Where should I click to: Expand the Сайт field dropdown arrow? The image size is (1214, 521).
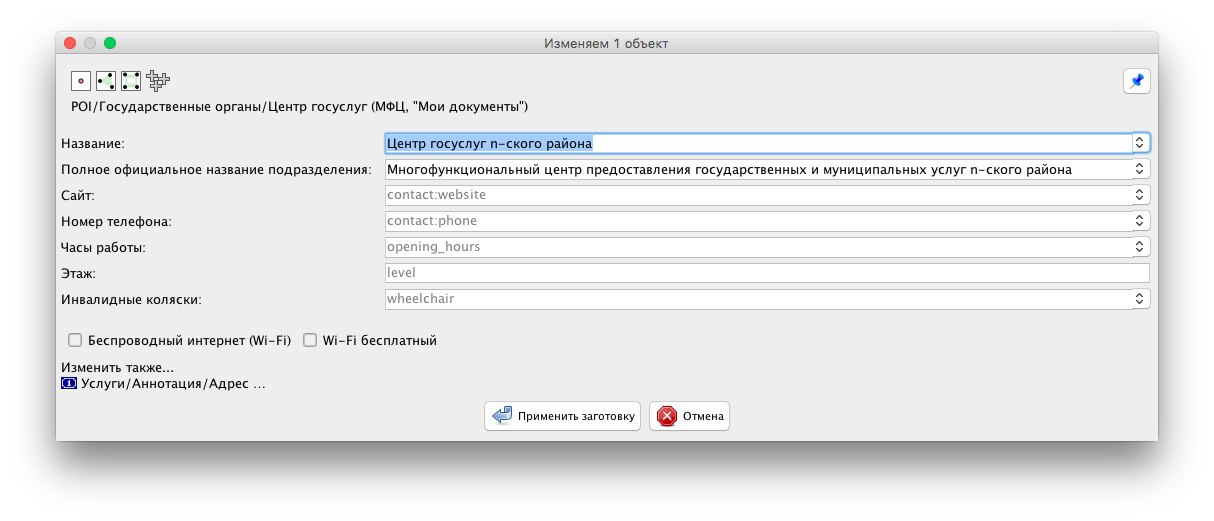[x=1139, y=195]
